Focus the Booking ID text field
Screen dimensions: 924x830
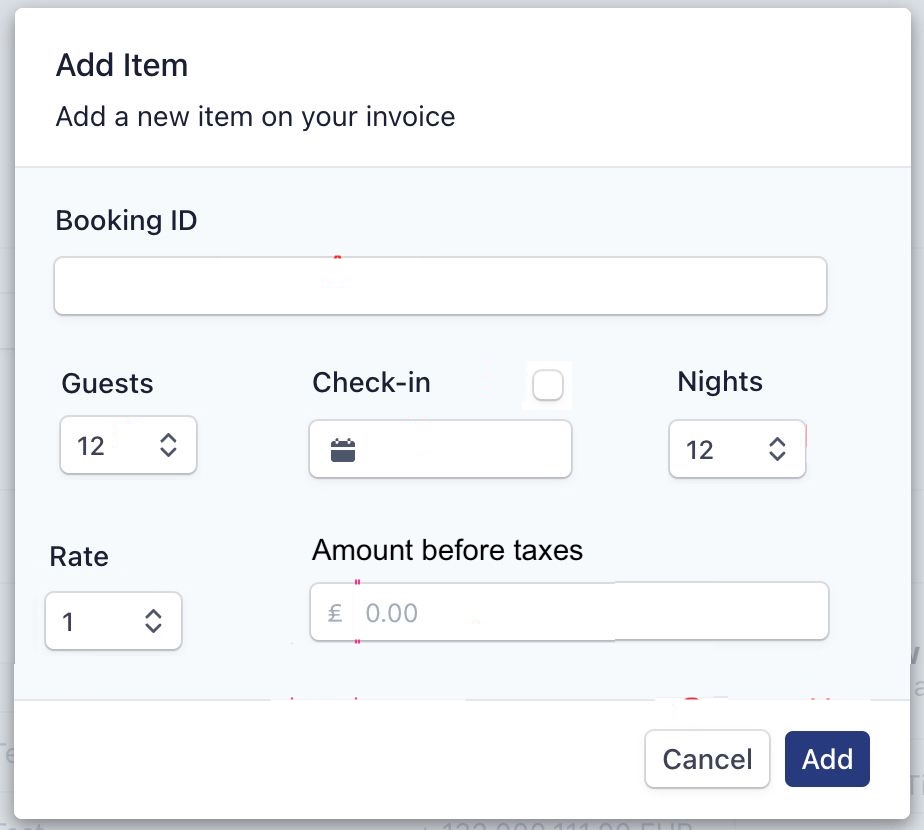point(440,286)
